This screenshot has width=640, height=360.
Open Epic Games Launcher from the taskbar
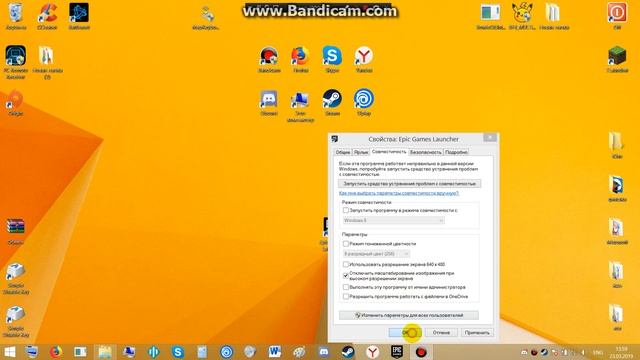397,352
